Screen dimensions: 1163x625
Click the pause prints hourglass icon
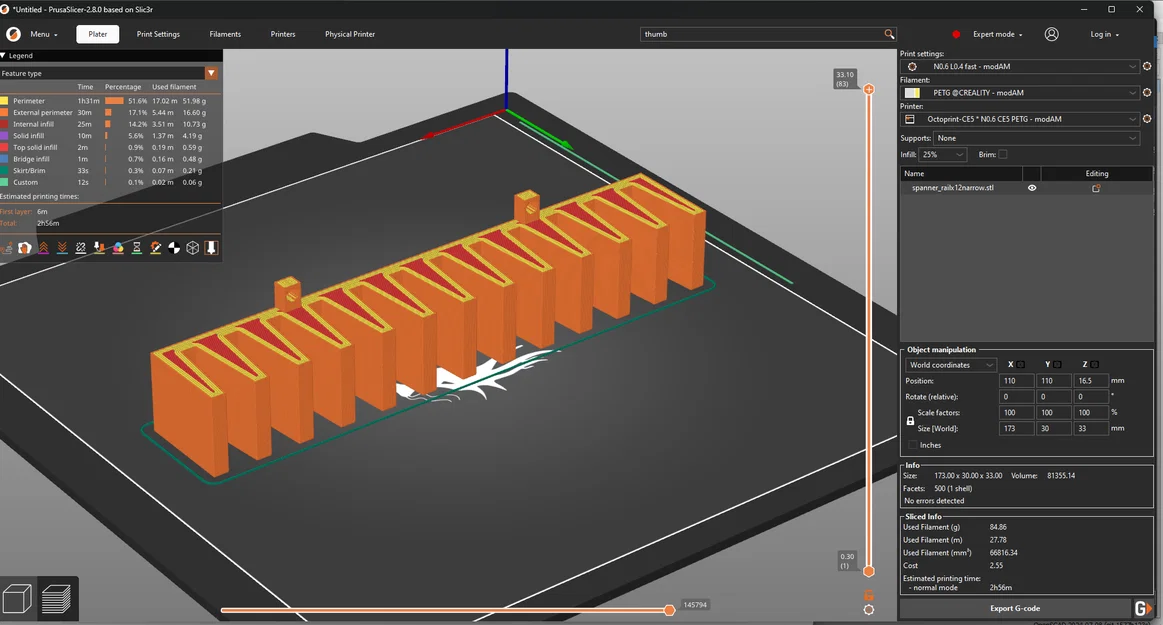[136, 247]
